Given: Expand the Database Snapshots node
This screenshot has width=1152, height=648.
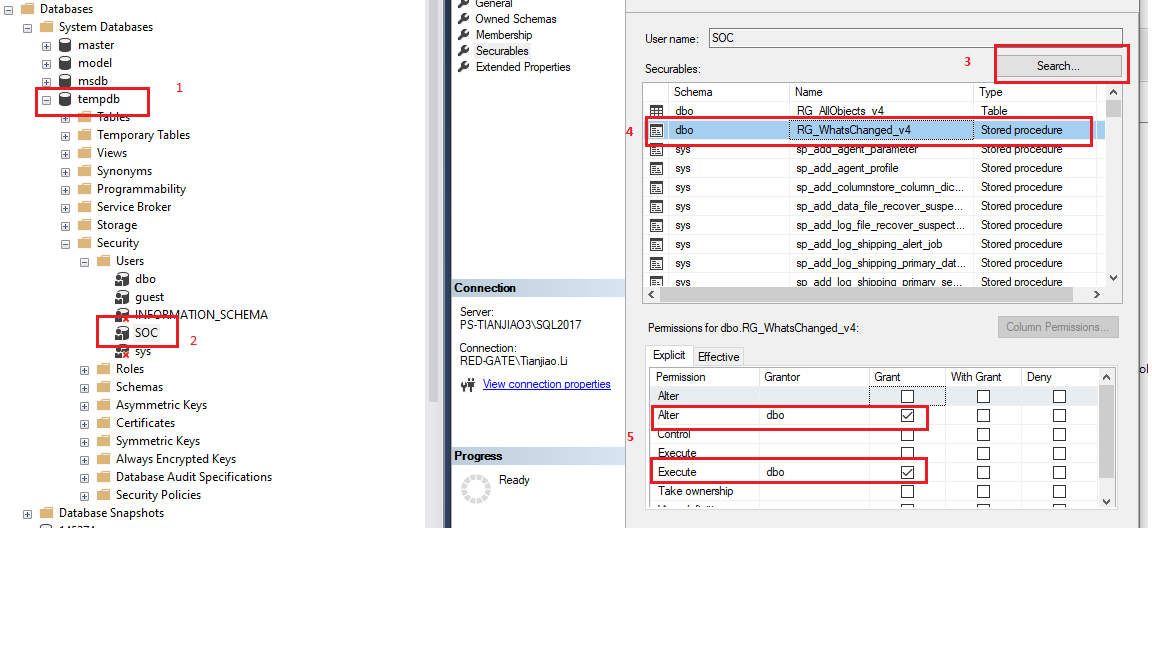Looking at the screenshot, I should pyautogui.click(x=27, y=514).
